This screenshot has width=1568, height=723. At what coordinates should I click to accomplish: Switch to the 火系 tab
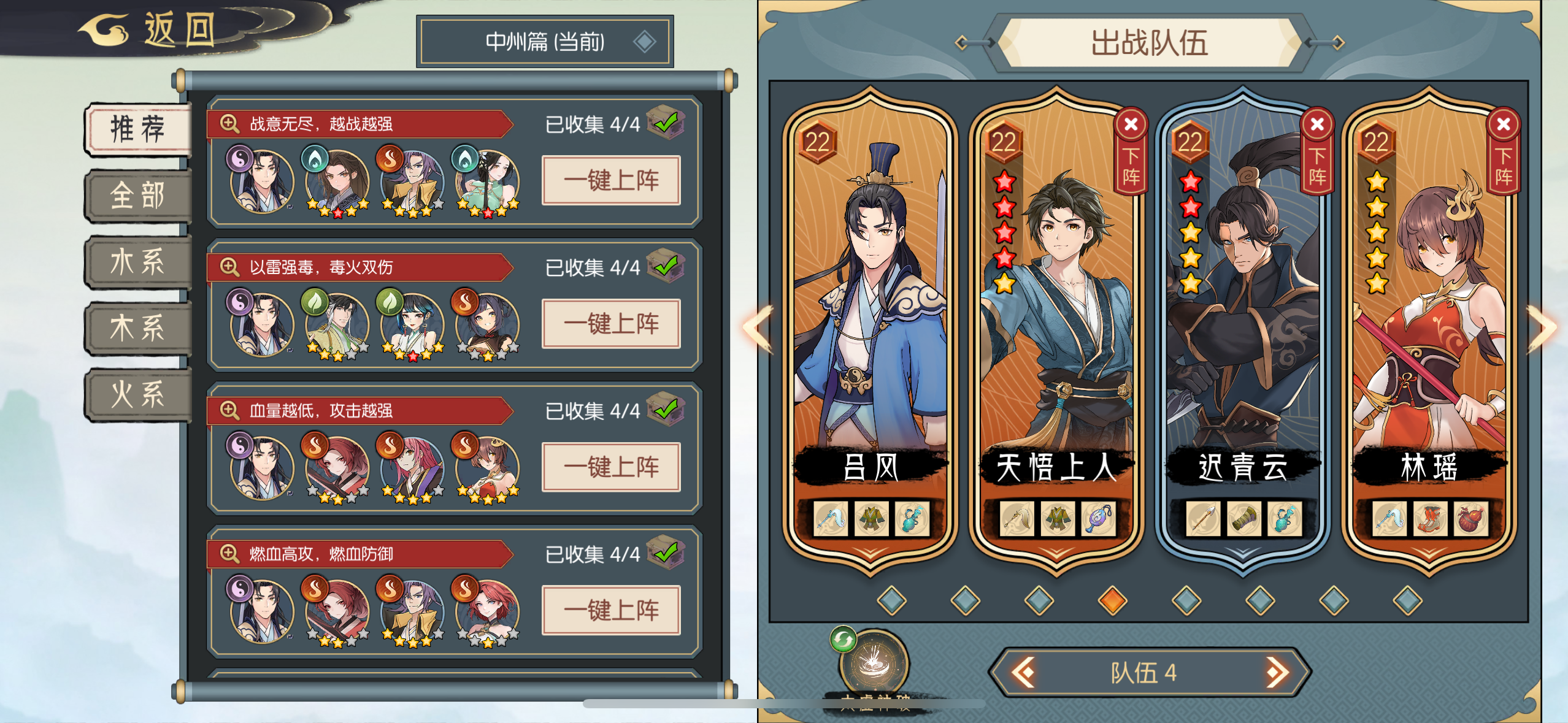138,394
